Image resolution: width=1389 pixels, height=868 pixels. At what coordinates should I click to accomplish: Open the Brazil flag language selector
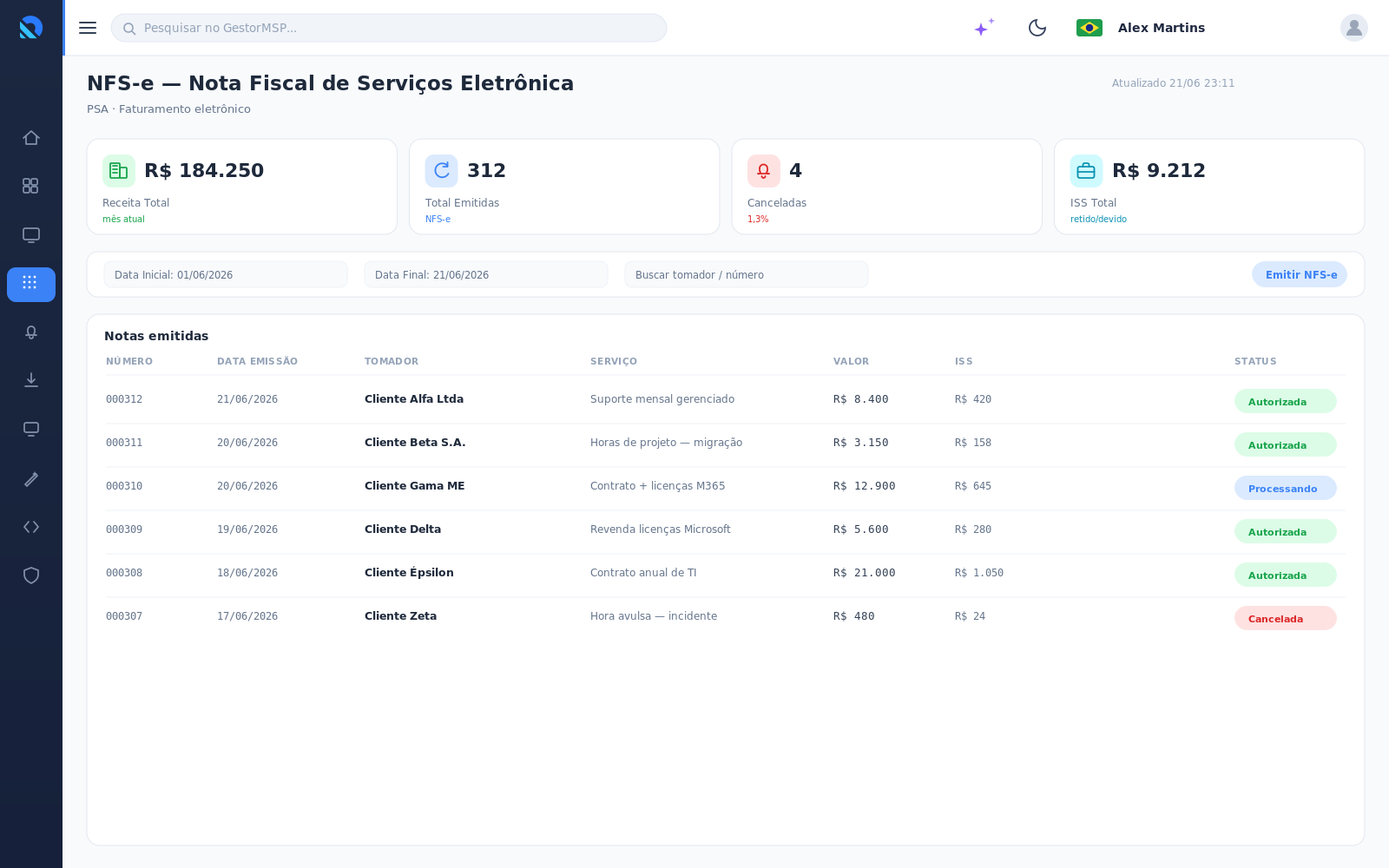pyautogui.click(x=1089, y=28)
